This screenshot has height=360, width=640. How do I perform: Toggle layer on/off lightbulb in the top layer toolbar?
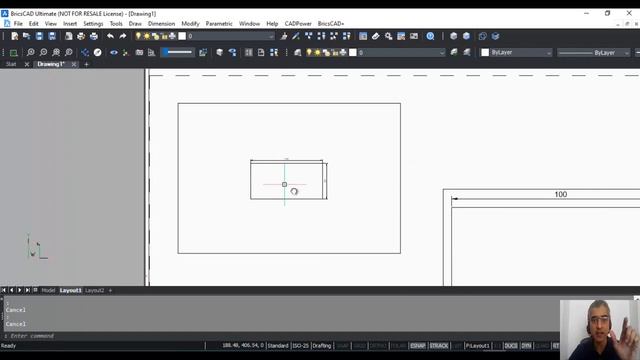coord(138,36)
